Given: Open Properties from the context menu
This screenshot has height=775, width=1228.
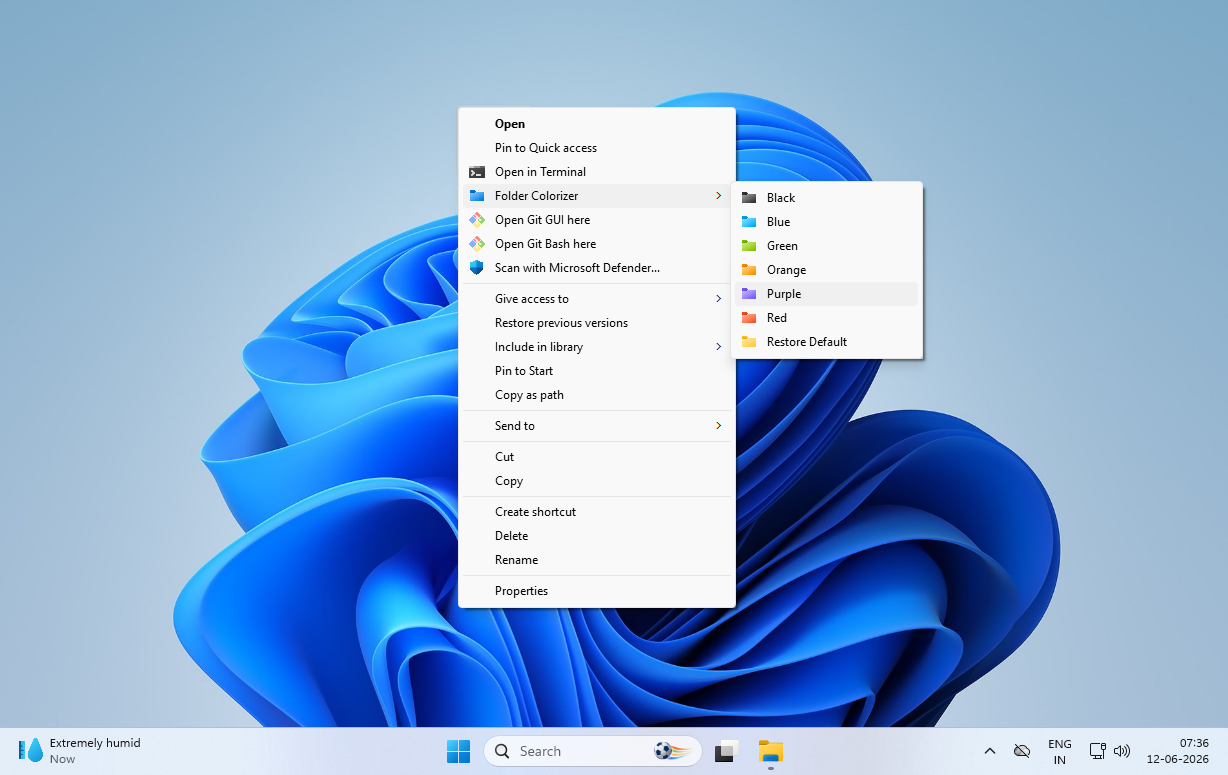Looking at the screenshot, I should click(x=597, y=591).
